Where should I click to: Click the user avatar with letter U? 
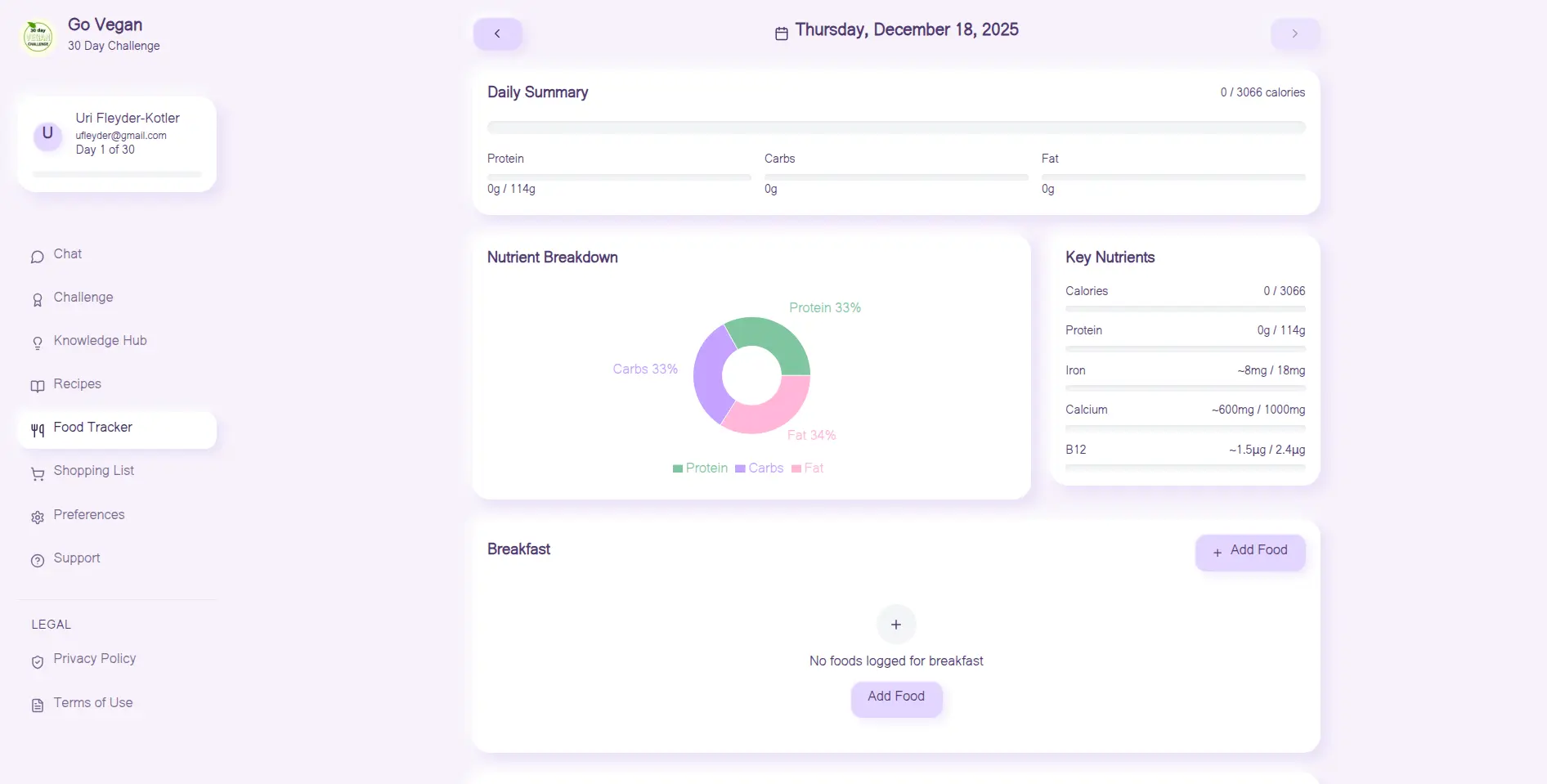pos(47,135)
